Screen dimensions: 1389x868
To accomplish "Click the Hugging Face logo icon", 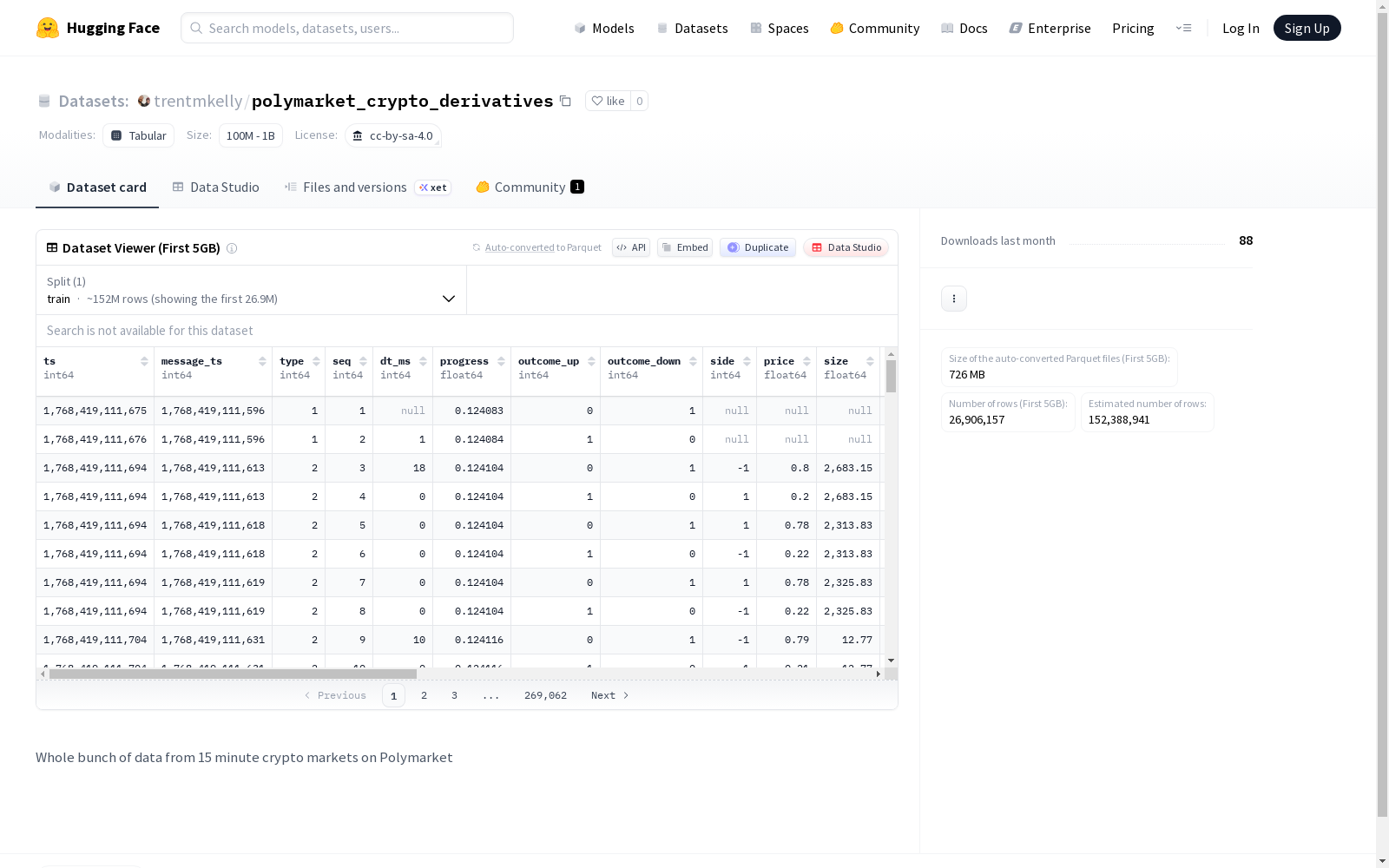I will click(x=48, y=28).
